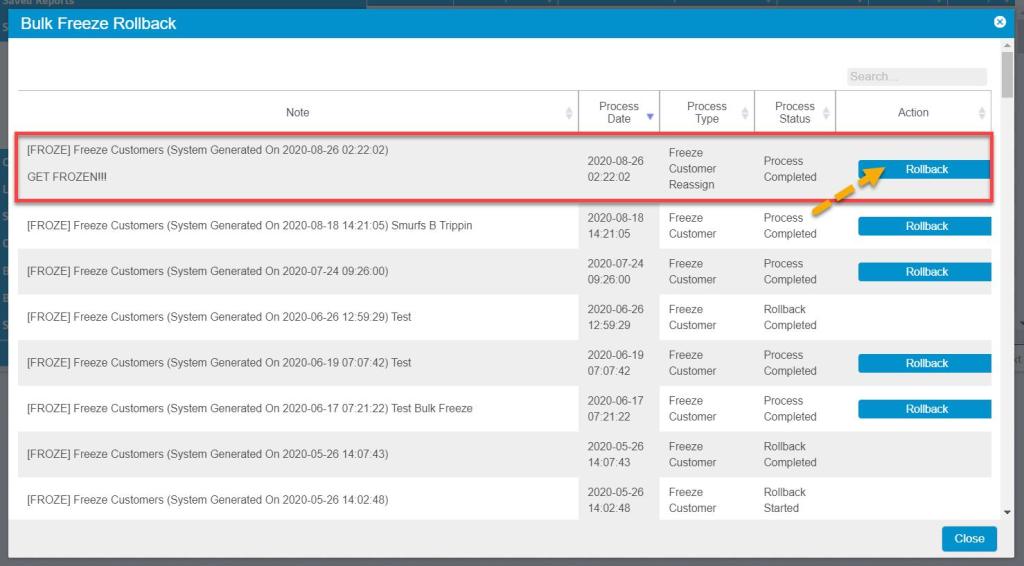Viewport: 1024px width, 566px height.
Task: Close the Bulk Freeze Rollback dialog with the X icon
Action: coord(999,22)
